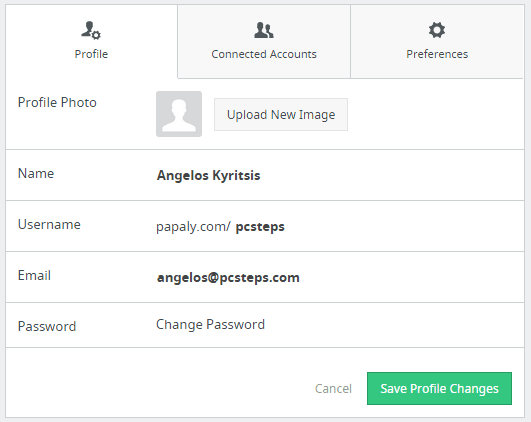Click the Cancel link

point(333,388)
